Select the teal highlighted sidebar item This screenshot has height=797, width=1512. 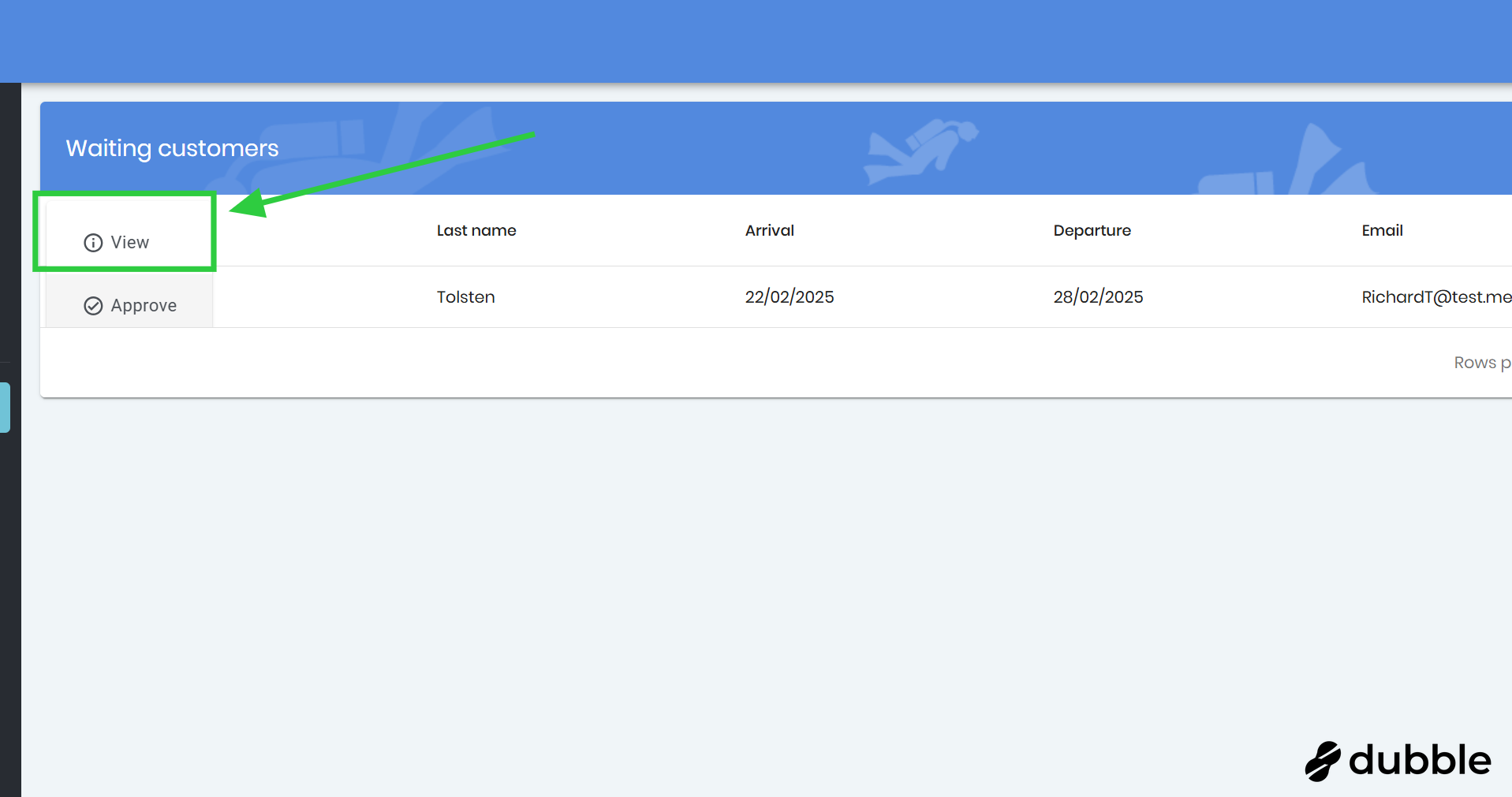pos(5,407)
